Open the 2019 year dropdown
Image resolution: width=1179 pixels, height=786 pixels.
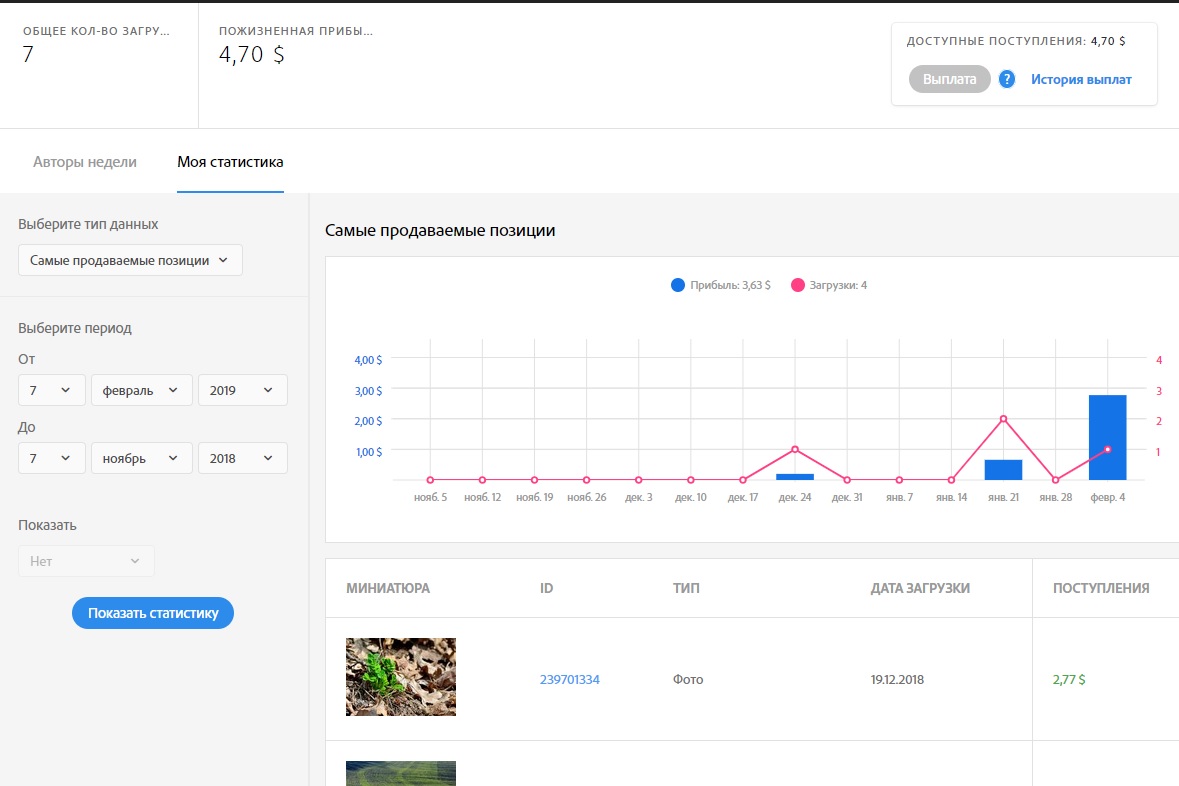click(242, 390)
